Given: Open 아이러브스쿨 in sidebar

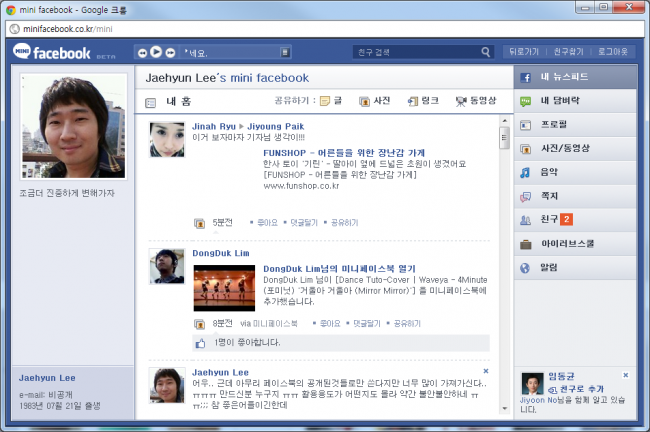Looking at the screenshot, I should (575, 244).
